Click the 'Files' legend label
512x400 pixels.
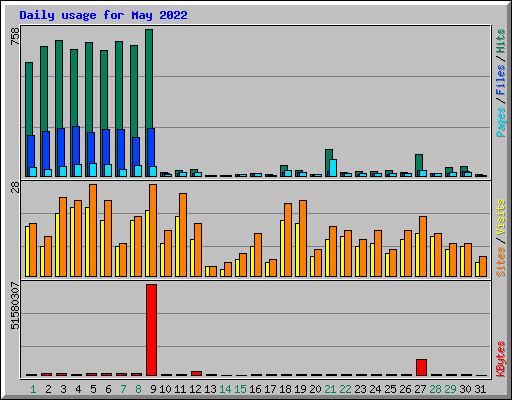click(x=500, y=80)
